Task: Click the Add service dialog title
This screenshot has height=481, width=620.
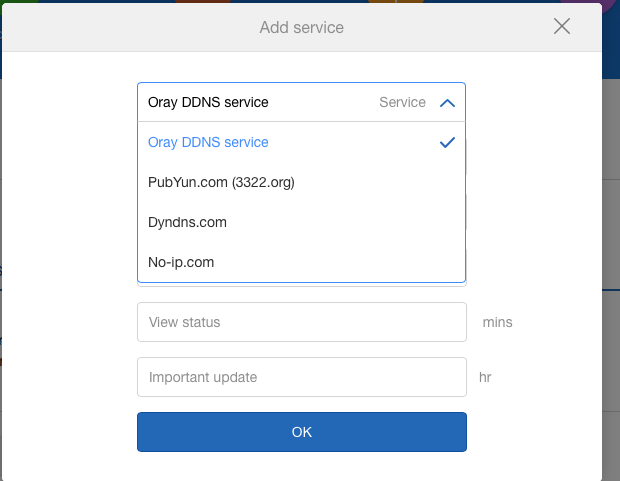Action: [x=301, y=27]
